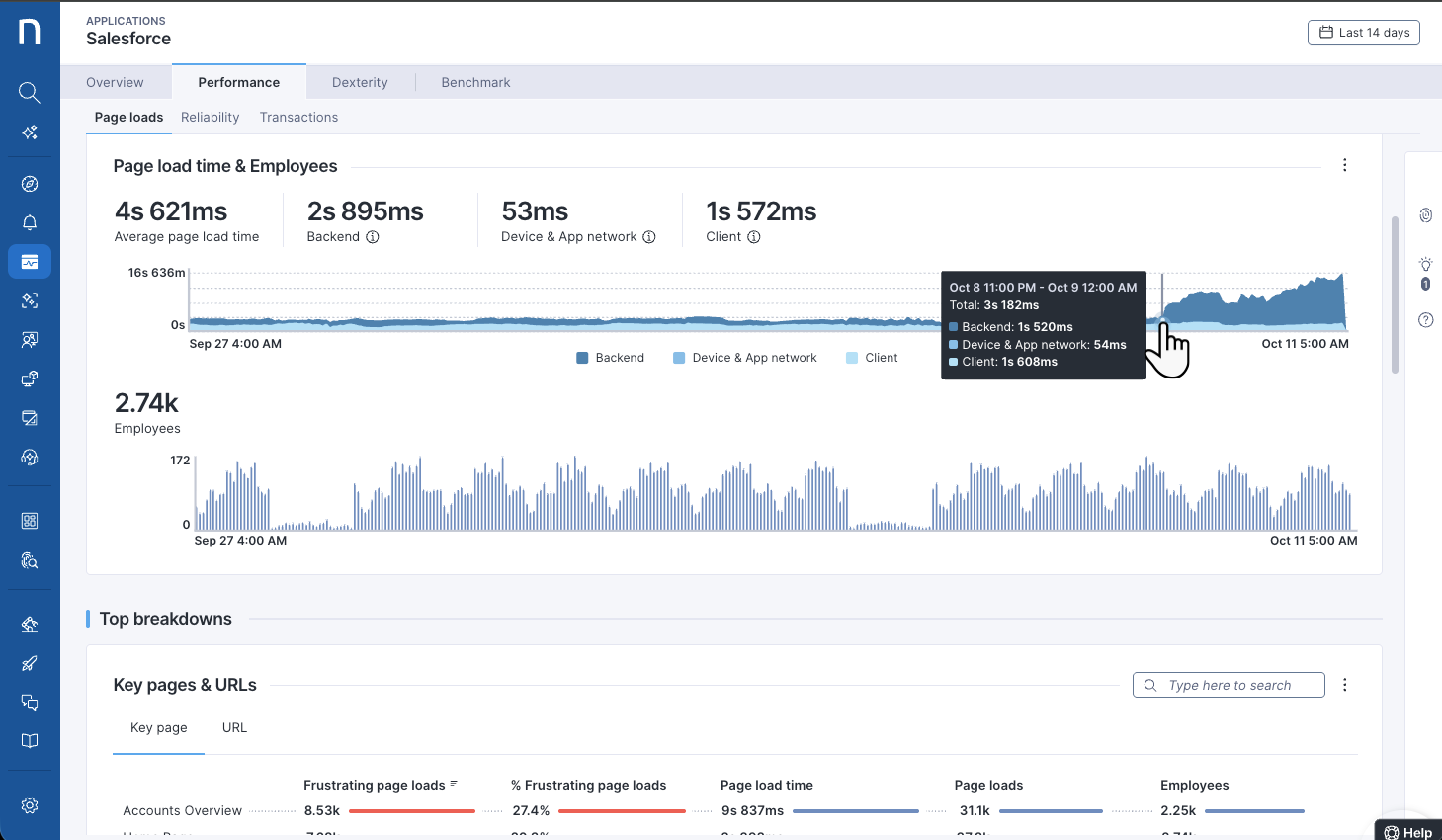Click the info icon next to Client
Image resolution: width=1442 pixels, height=840 pixels.
tap(754, 237)
